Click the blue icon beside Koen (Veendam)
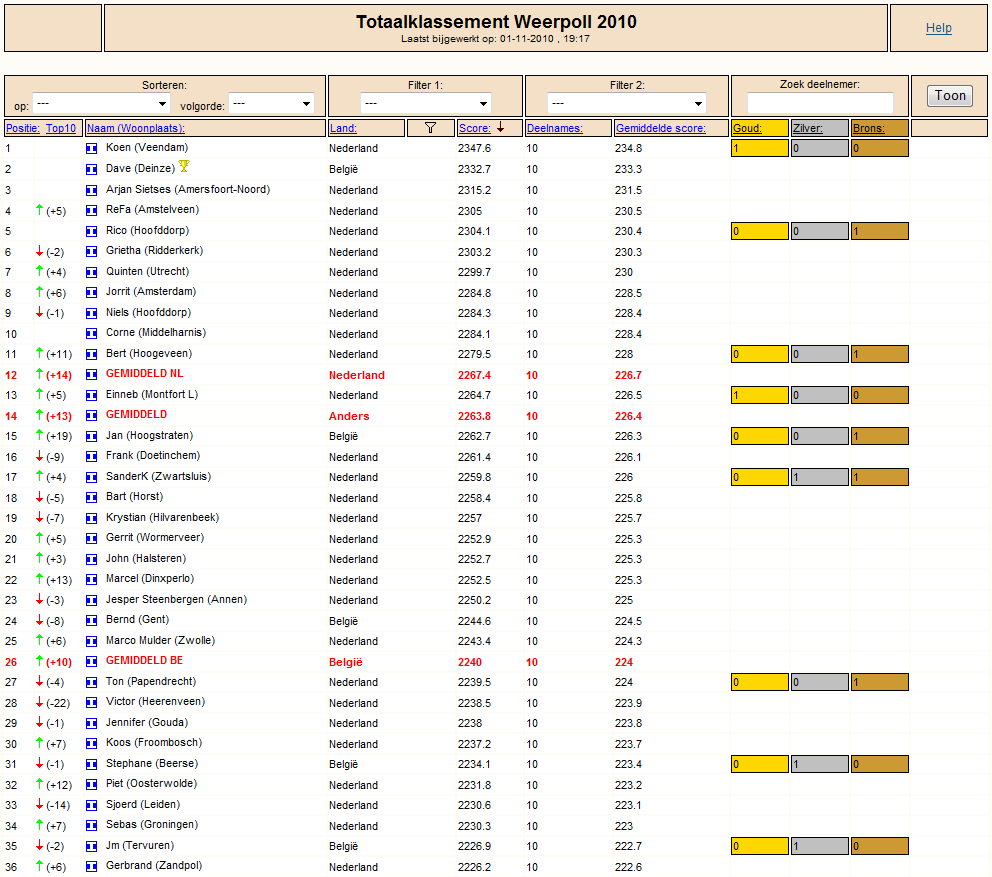The width and height of the screenshot is (992, 877). click(92, 149)
